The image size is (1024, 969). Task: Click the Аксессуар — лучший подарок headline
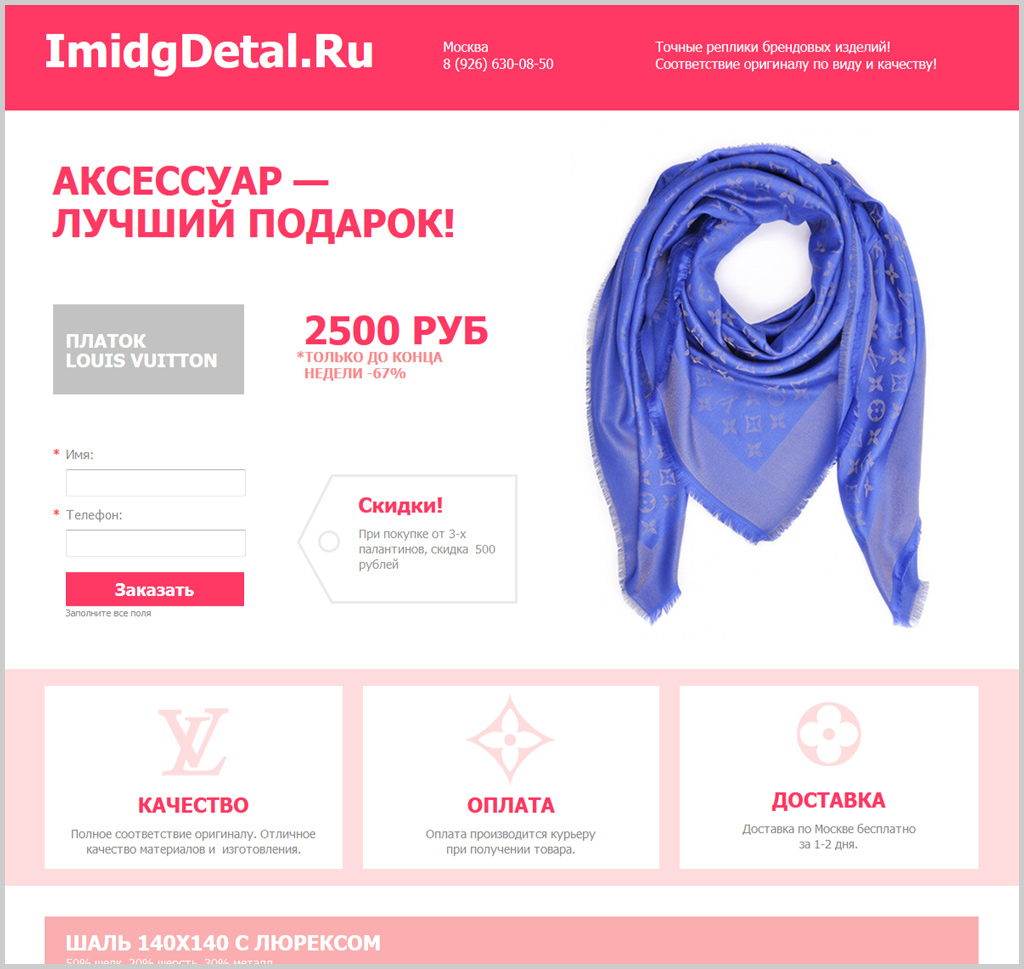(253, 202)
